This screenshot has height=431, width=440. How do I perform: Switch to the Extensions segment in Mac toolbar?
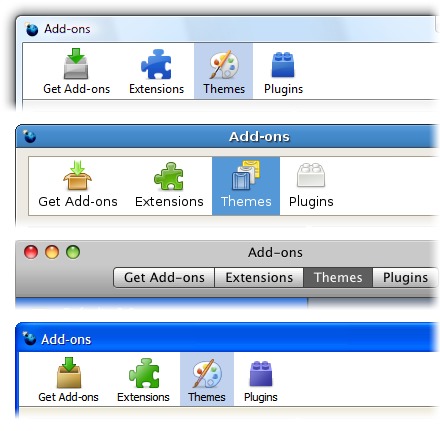pos(259,277)
